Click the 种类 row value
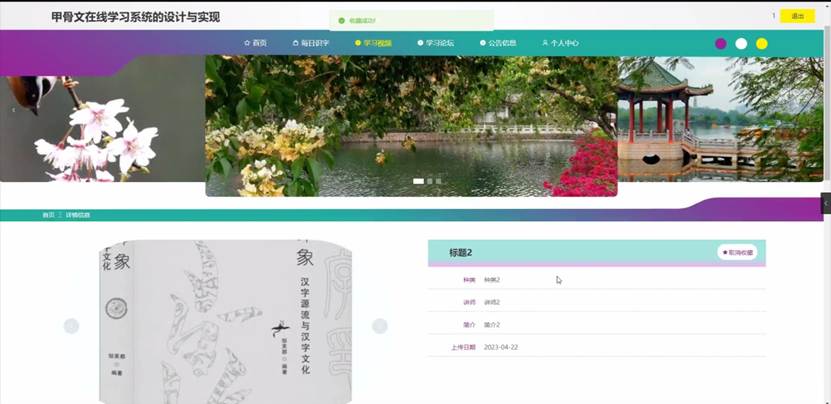The height and width of the screenshot is (404, 831). pos(492,279)
